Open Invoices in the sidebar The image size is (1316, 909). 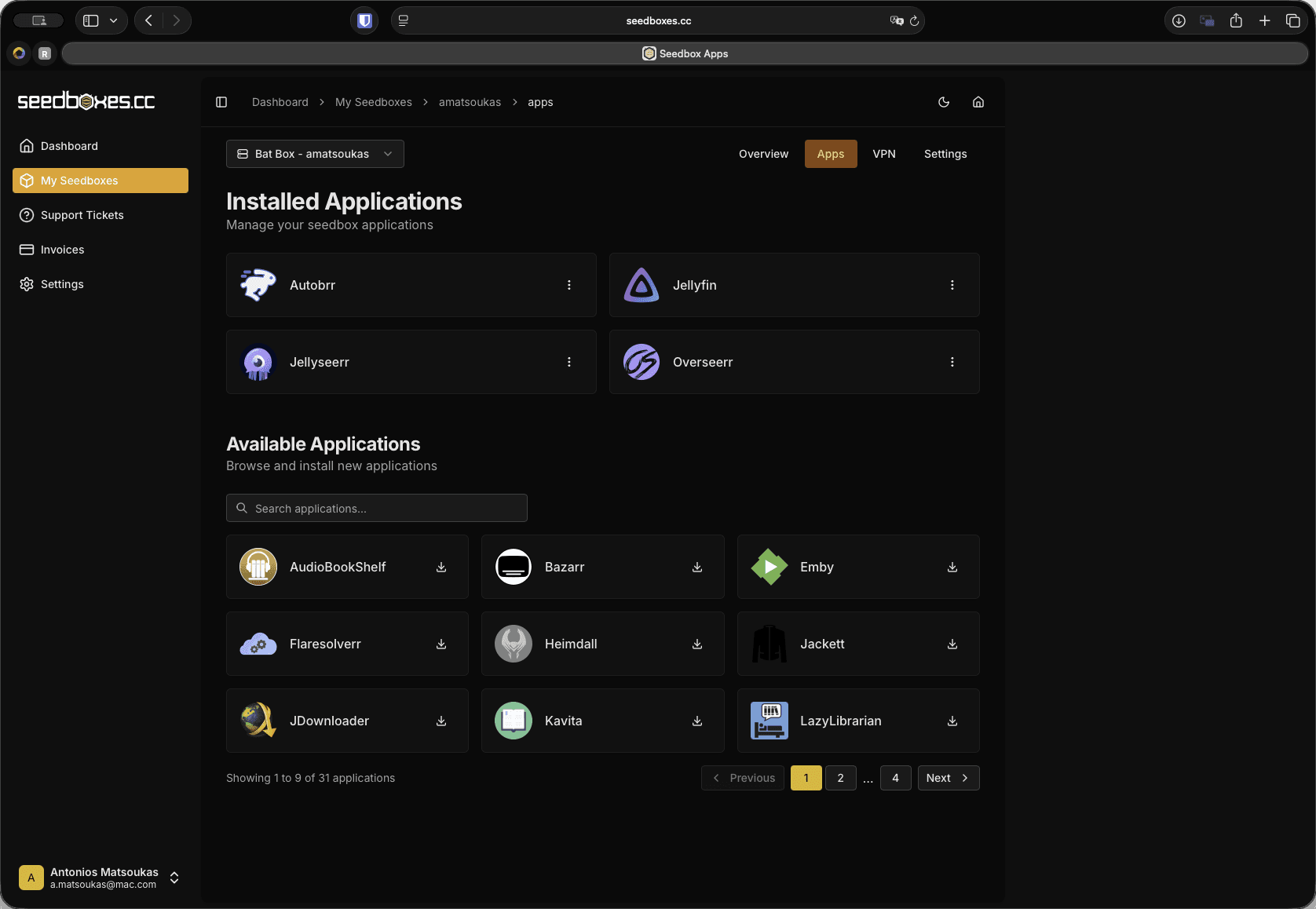pos(101,250)
